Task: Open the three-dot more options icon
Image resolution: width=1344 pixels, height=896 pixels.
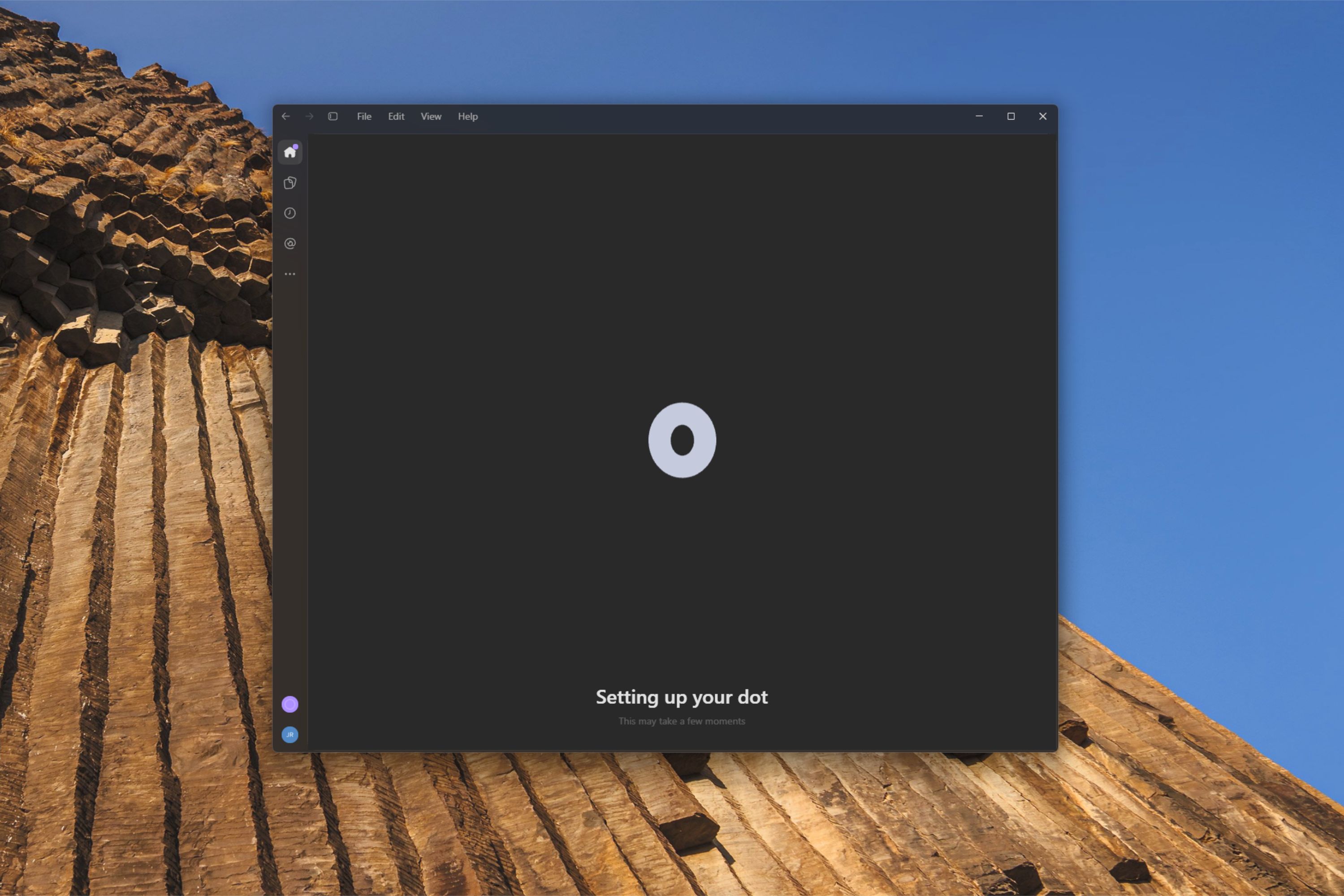Action: click(x=290, y=274)
